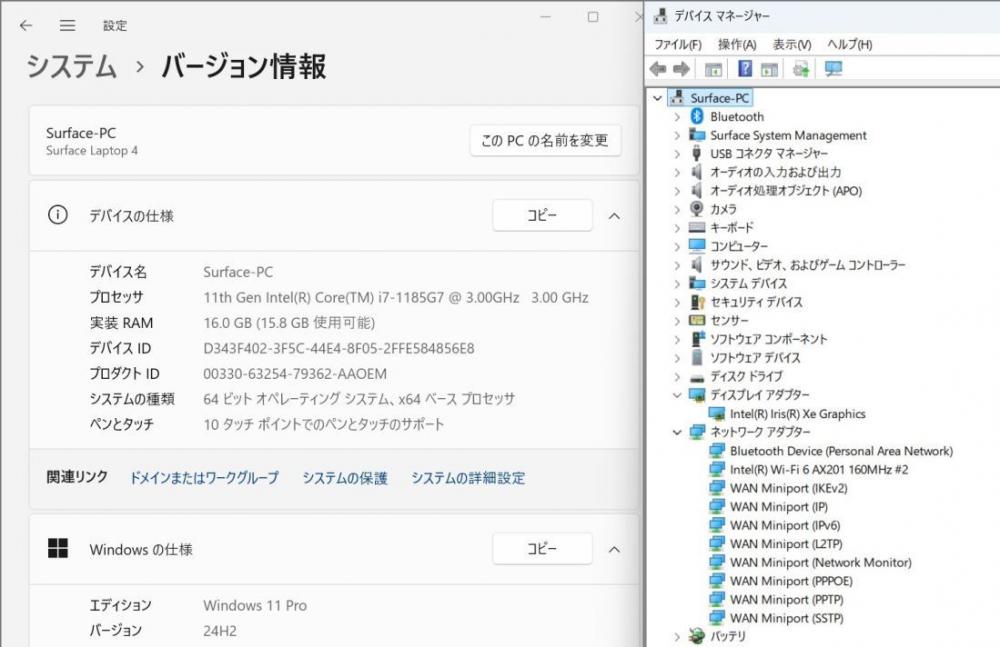Select the キーボード category icon
The image size is (1000, 647).
[697, 227]
